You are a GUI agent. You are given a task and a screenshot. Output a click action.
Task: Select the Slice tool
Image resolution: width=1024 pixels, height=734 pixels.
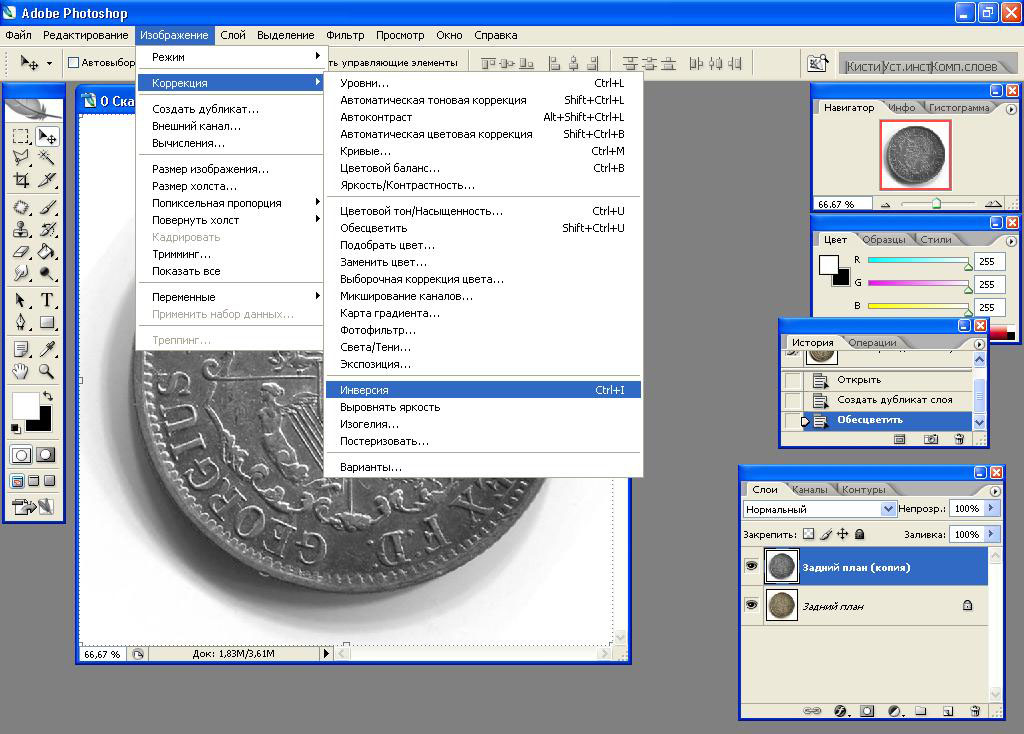[x=47, y=180]
